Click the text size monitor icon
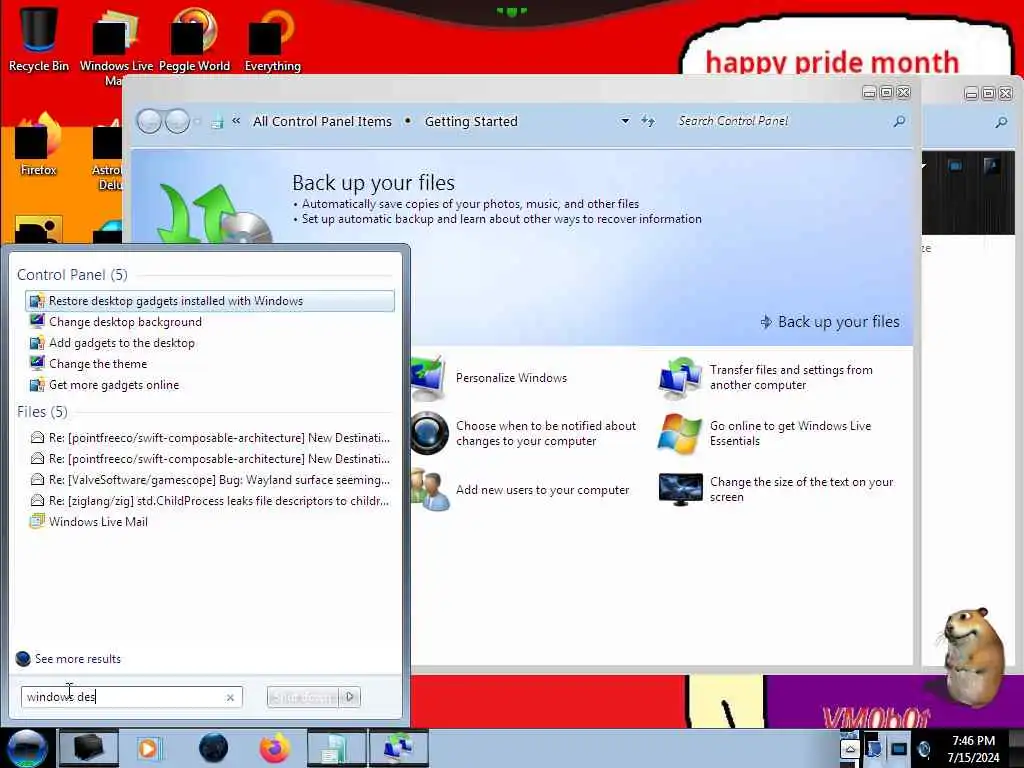 pyautogui.click(x=680, y=490)
